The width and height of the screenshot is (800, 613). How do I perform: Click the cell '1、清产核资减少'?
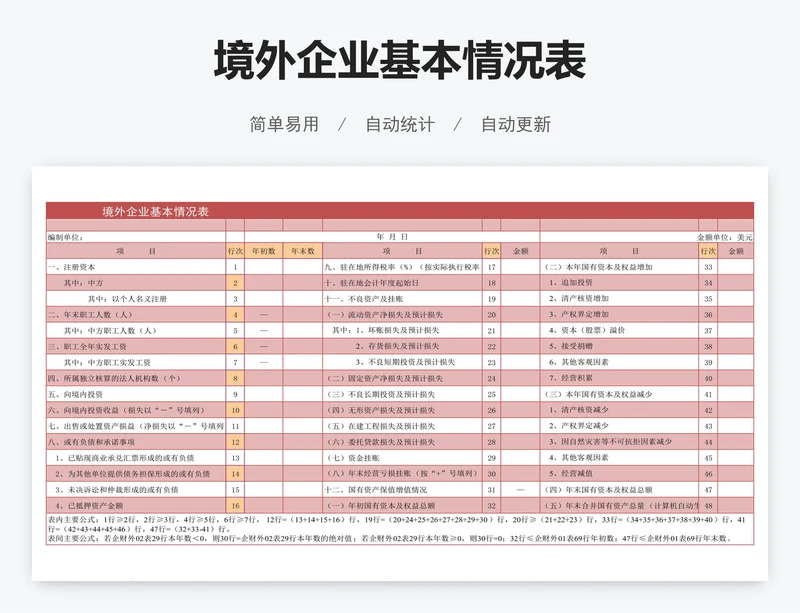point(619,410)
